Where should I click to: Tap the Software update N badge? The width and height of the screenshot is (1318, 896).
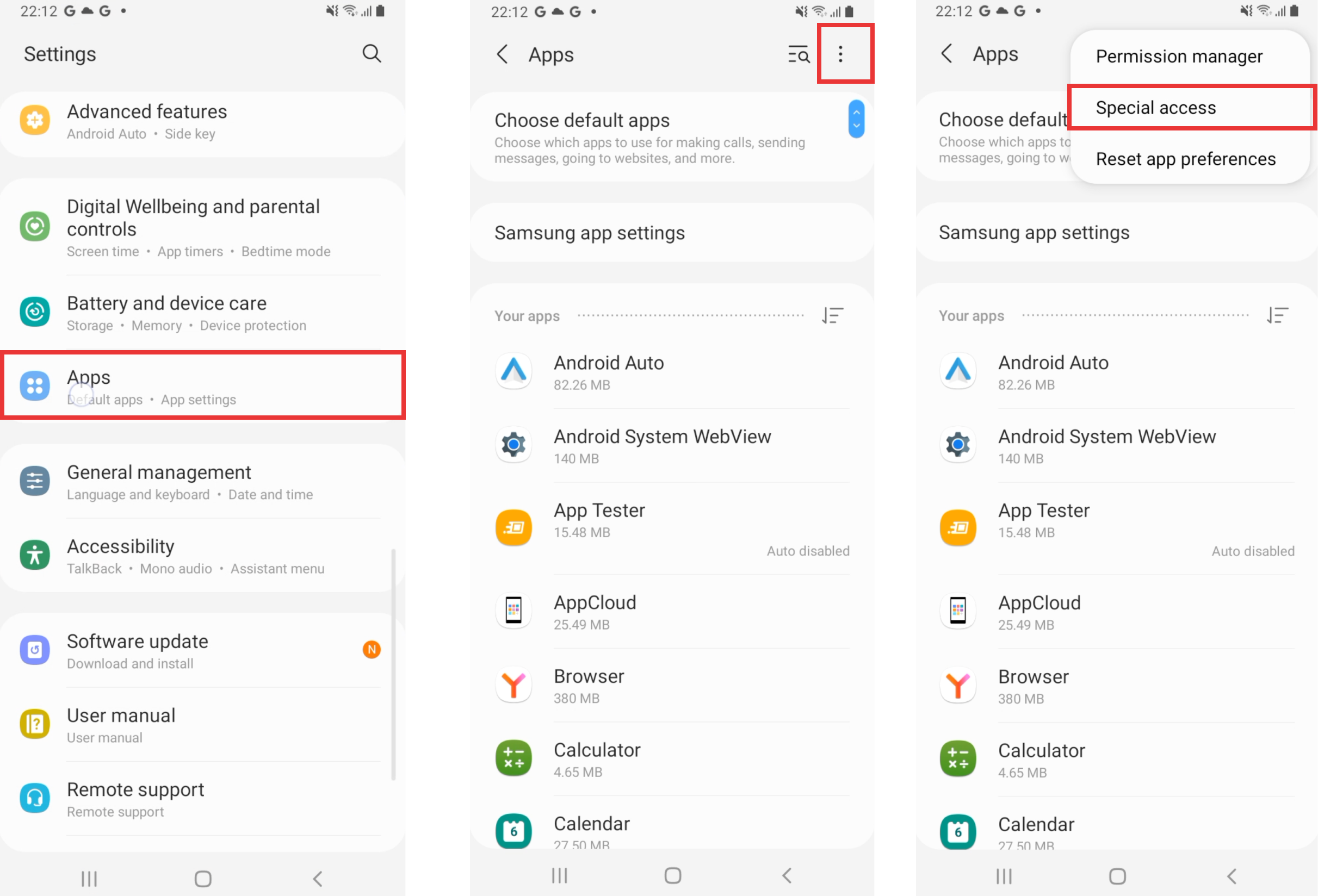pyautogui.click(x=372, y=650)
